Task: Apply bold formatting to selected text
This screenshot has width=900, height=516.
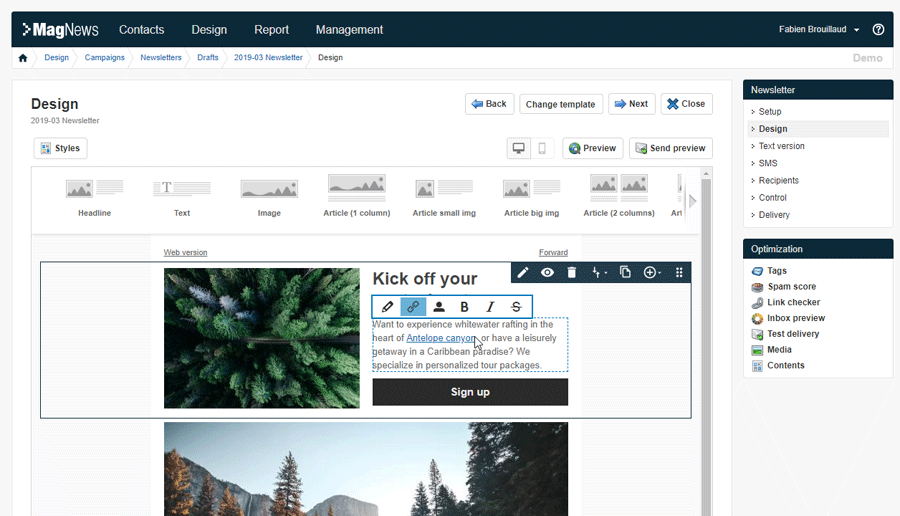Action: (x=464, y=307)
